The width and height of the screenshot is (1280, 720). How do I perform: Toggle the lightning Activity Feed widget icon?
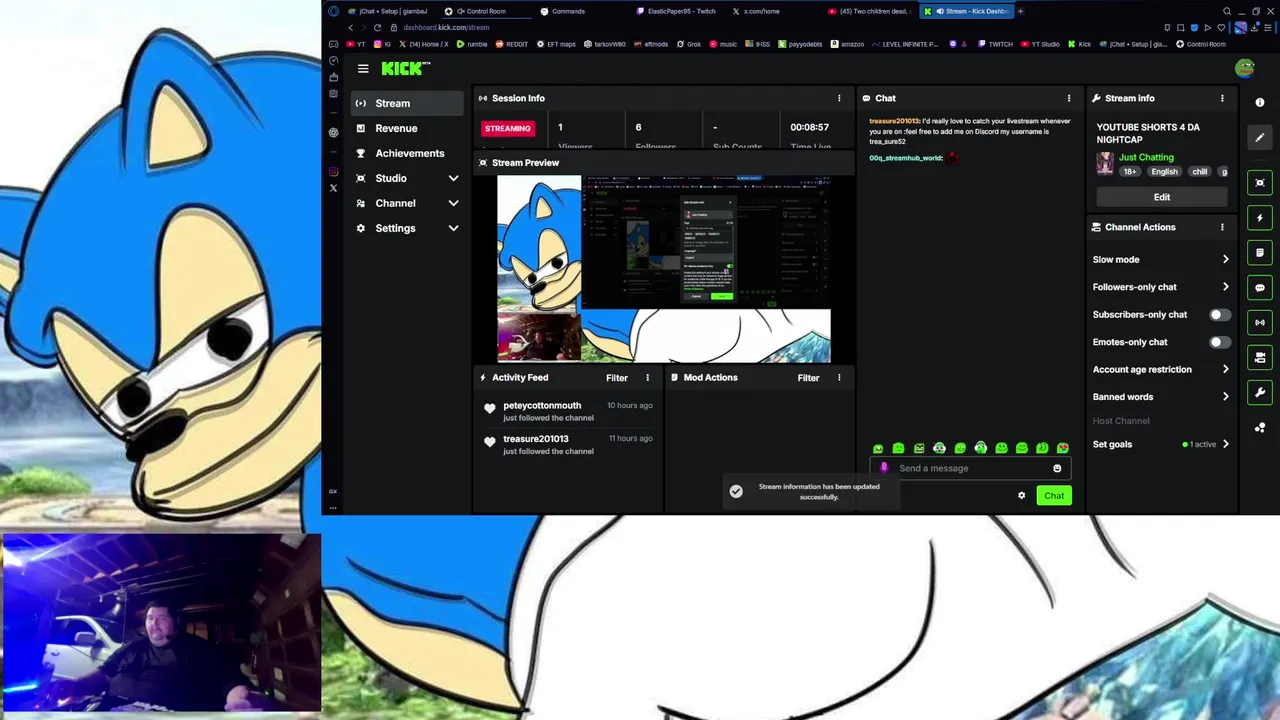coord(1260,217)
